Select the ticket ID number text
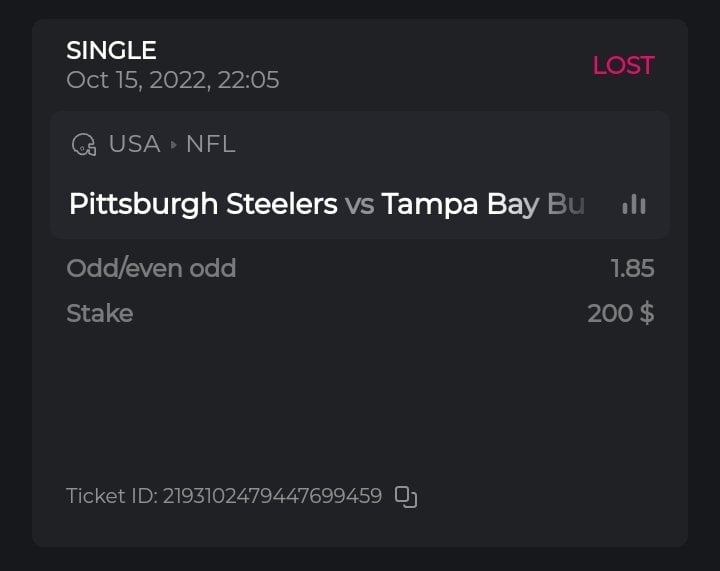The height and width of the screenshot is (571, 720). pos(272,496)
